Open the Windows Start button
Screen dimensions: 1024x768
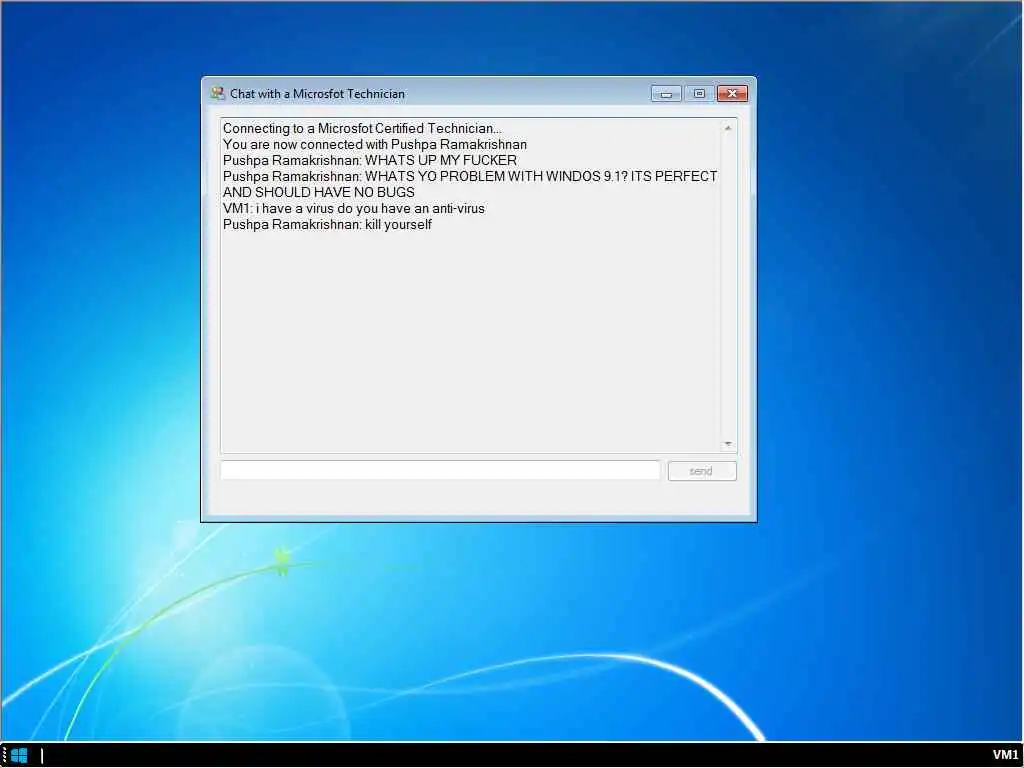20,756
